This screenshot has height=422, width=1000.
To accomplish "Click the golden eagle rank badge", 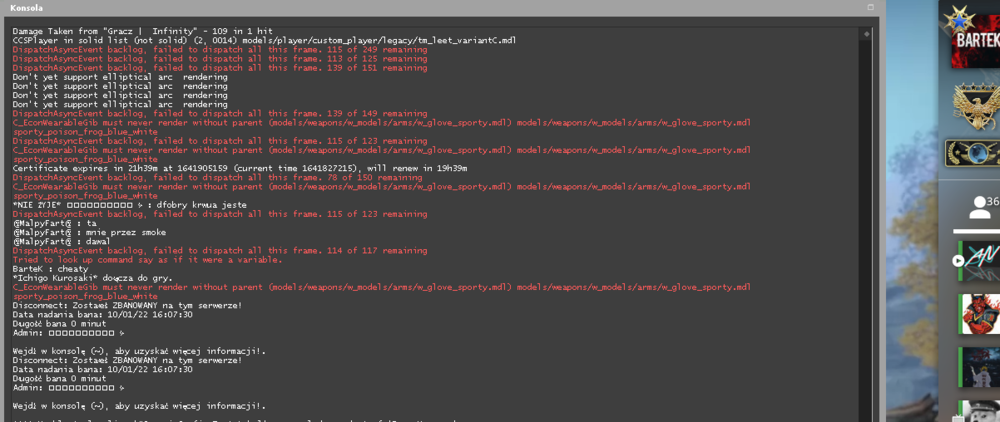I will coord(976,105).
